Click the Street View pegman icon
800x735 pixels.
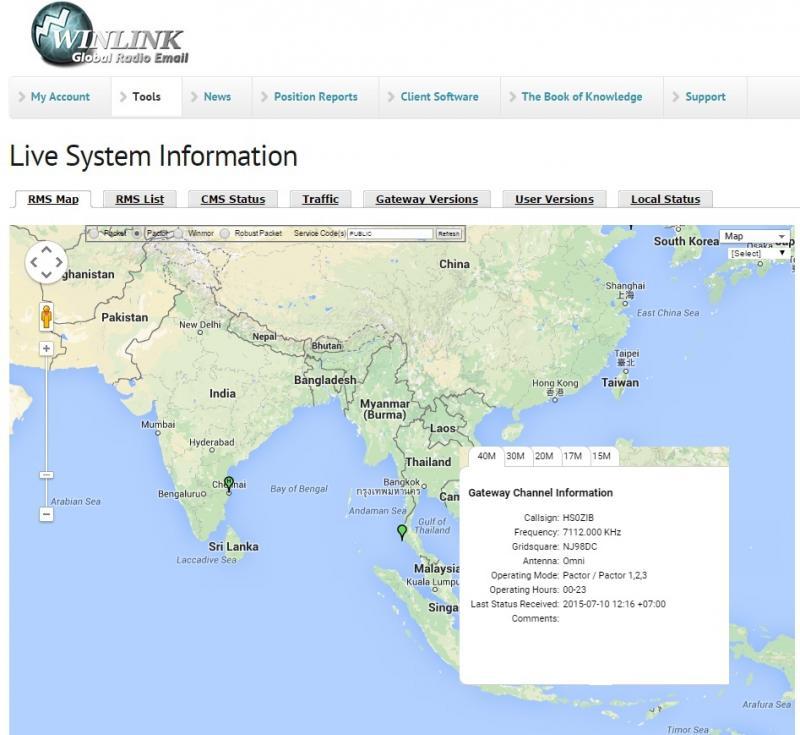tap(46, 317)
